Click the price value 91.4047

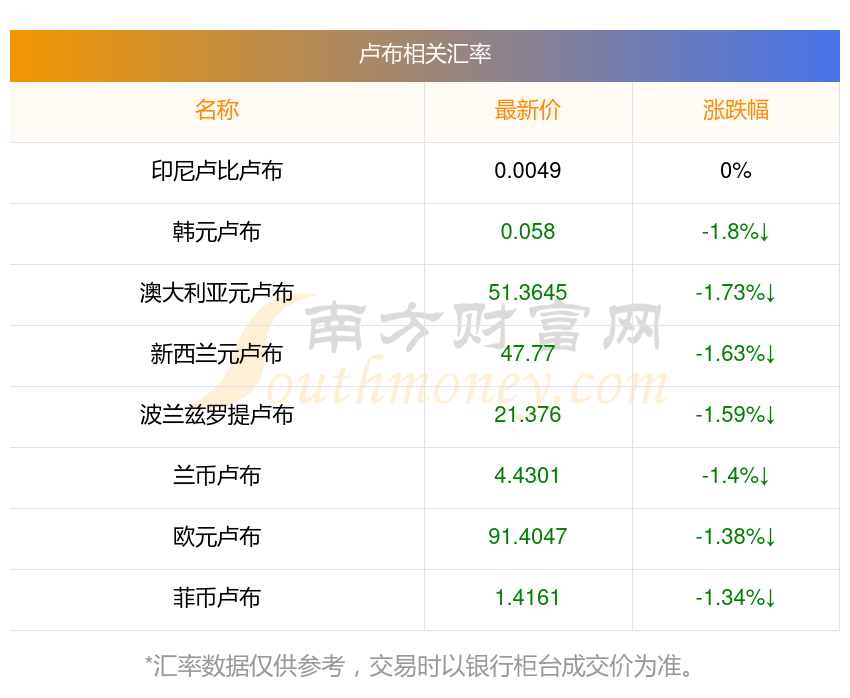[x=527, y=537]
